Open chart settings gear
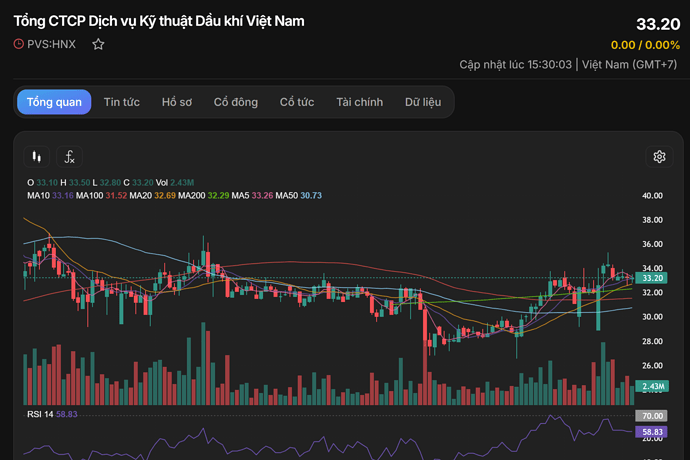The height and width of the screenshot is (460, 690). tap(659, 157)
